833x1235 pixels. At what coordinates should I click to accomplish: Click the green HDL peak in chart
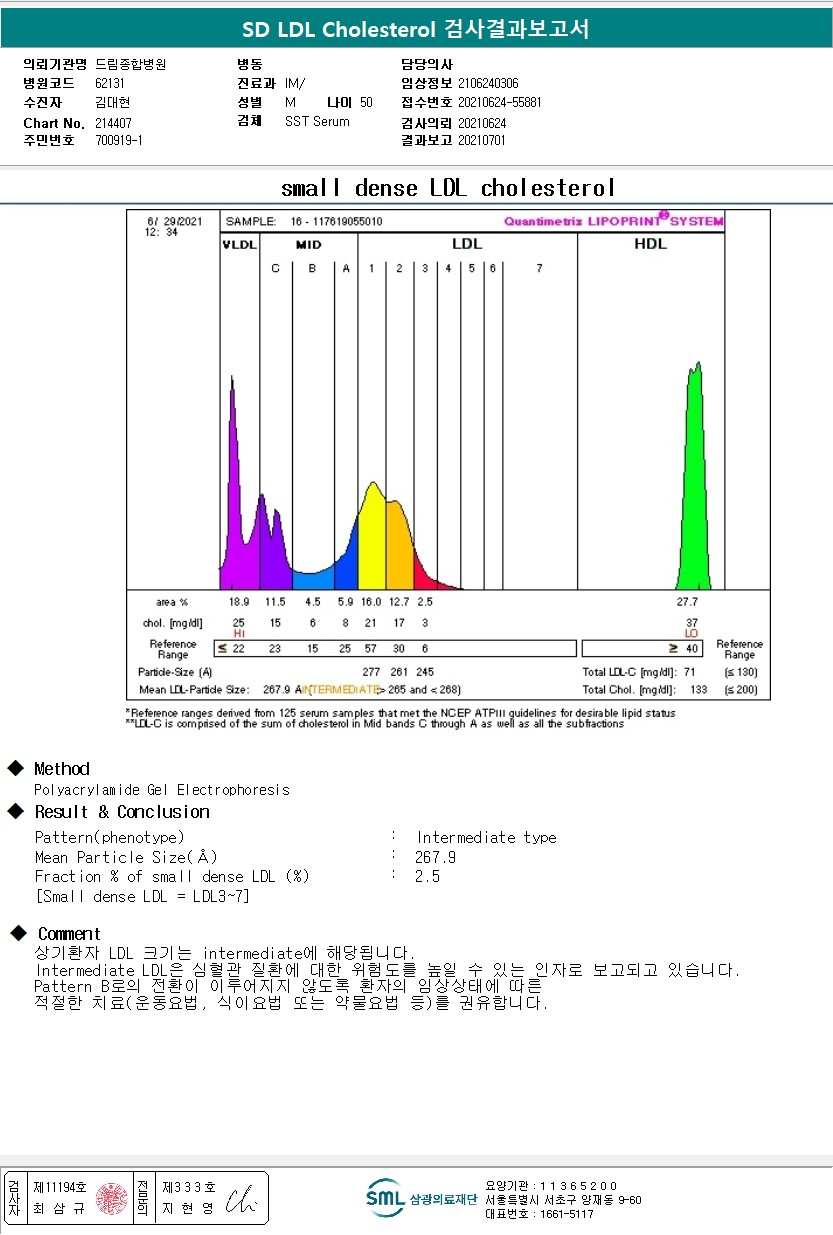[693, 480]
